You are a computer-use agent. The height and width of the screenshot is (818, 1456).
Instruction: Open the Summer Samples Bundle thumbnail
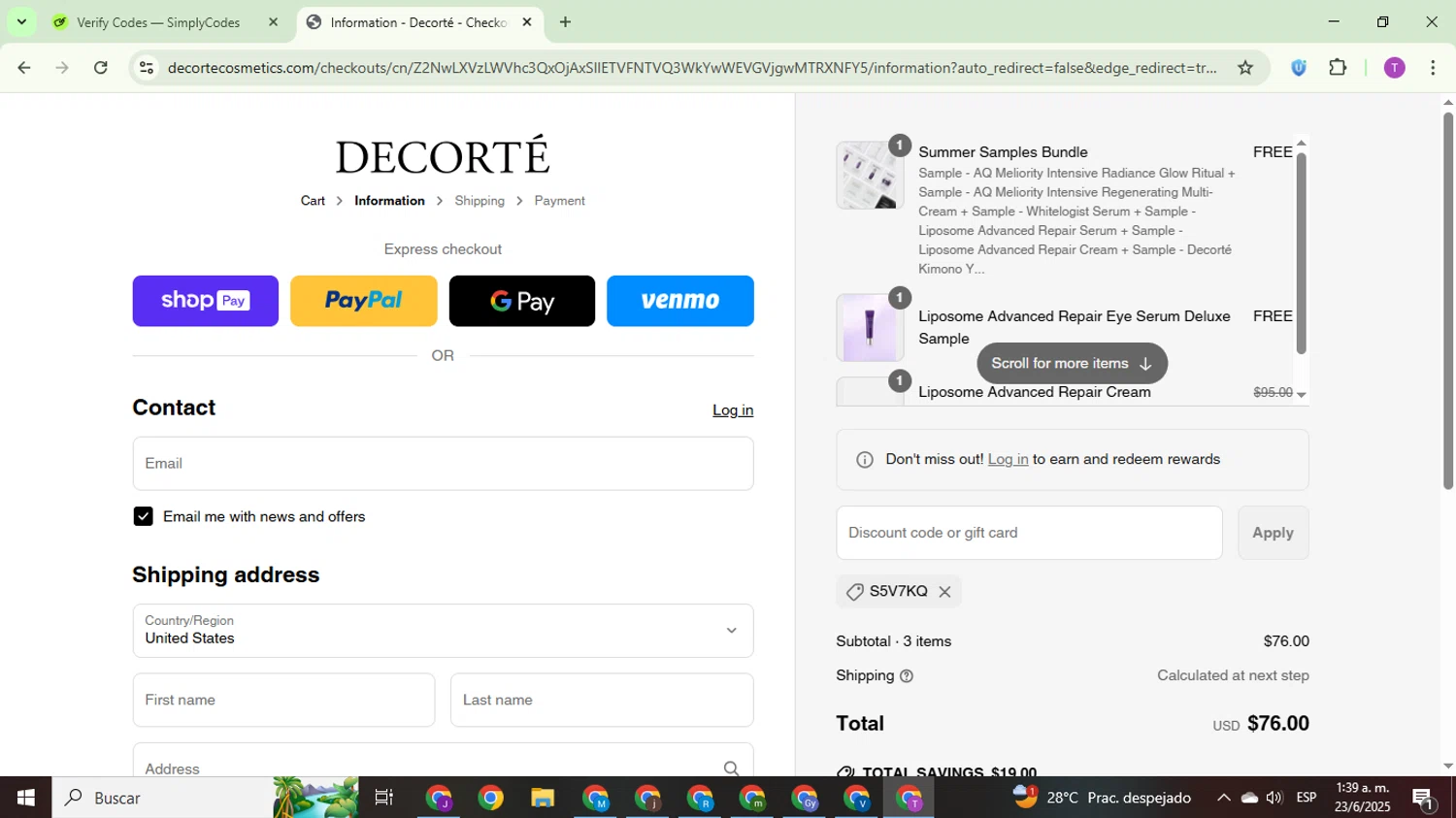(870, 175)
